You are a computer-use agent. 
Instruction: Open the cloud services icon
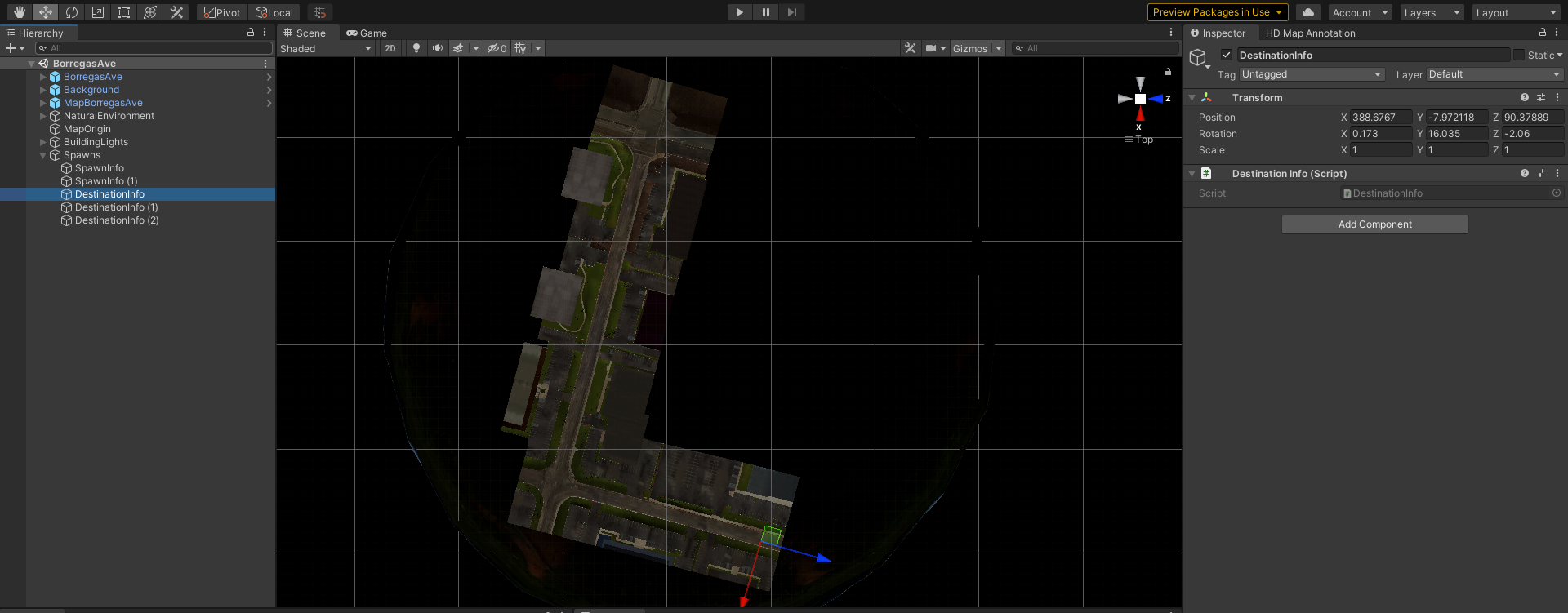tap(1308, 12)
